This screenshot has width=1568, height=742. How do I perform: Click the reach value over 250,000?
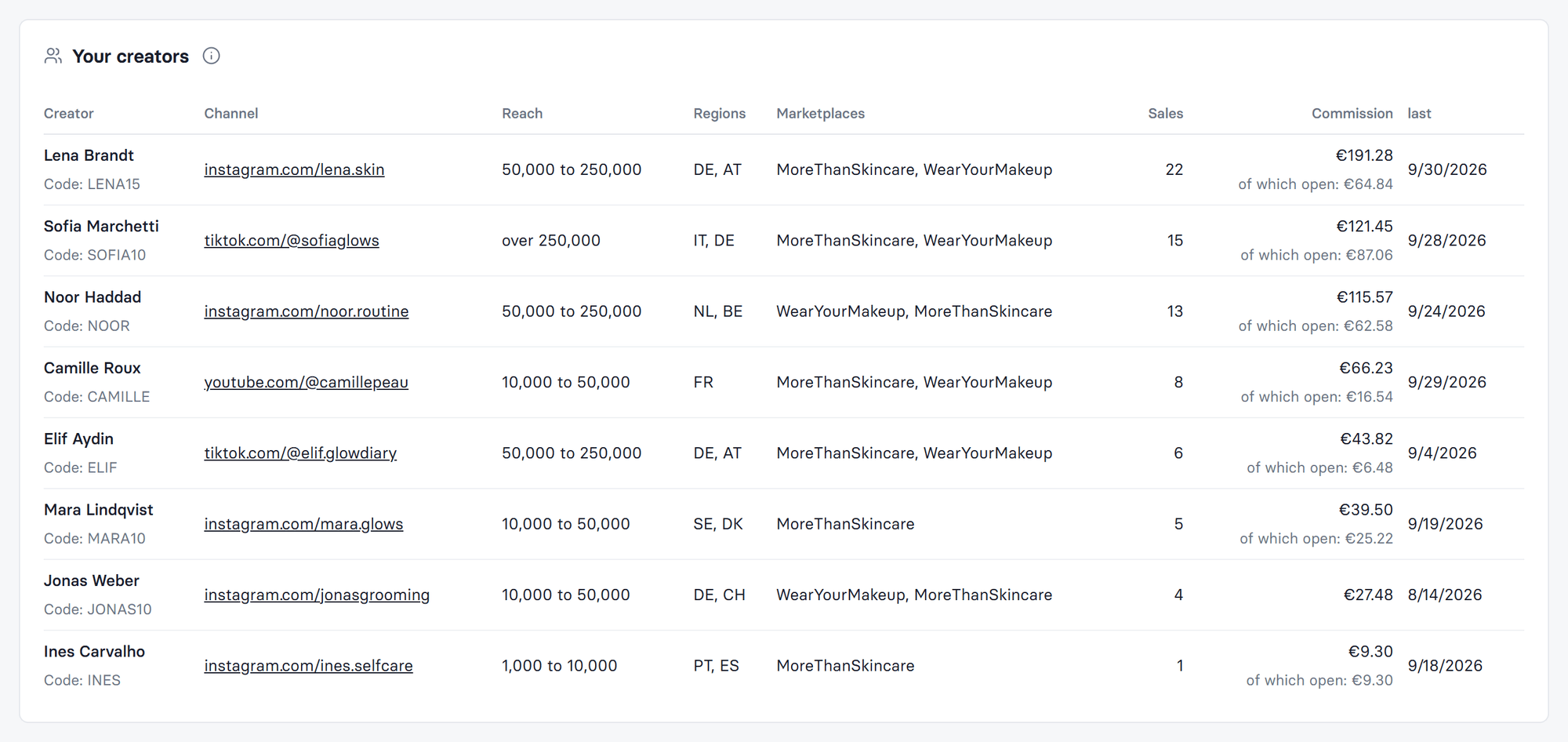pos(551,240)
